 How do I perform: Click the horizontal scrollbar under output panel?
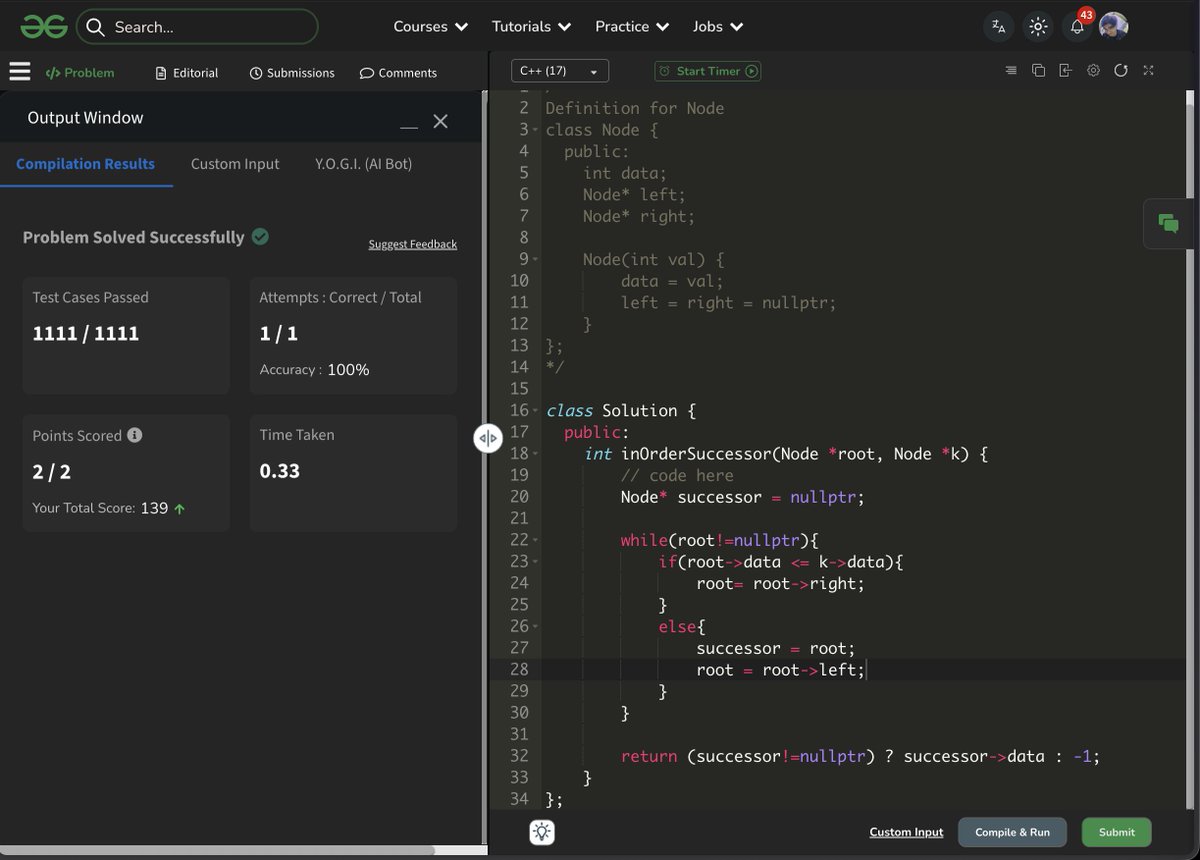click(x=217, y=850)
